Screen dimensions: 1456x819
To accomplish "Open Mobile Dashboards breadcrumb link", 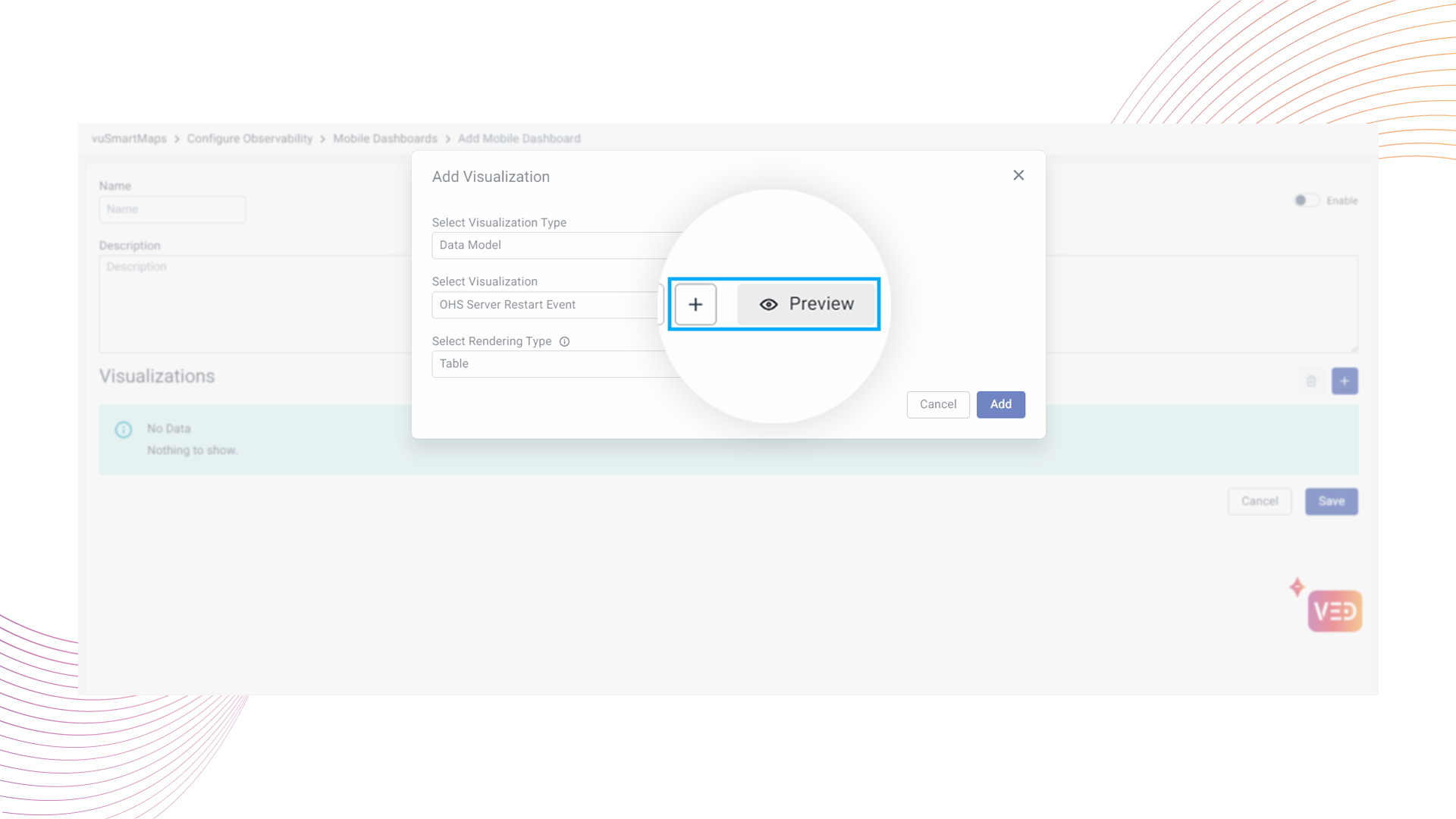I will (384, 139).
